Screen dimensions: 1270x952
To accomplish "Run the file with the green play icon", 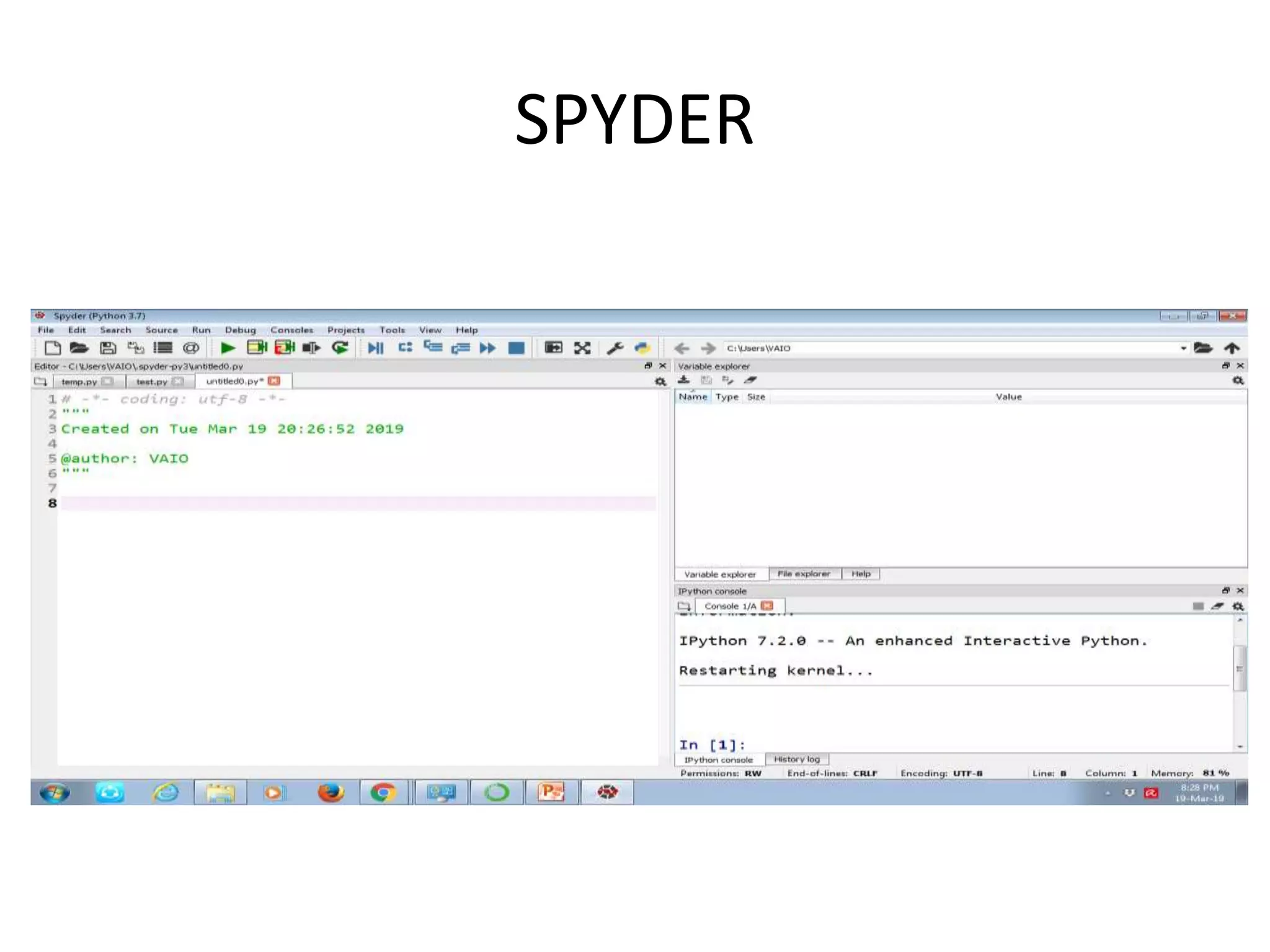I will pyautogui.click(x=228, y=348).
